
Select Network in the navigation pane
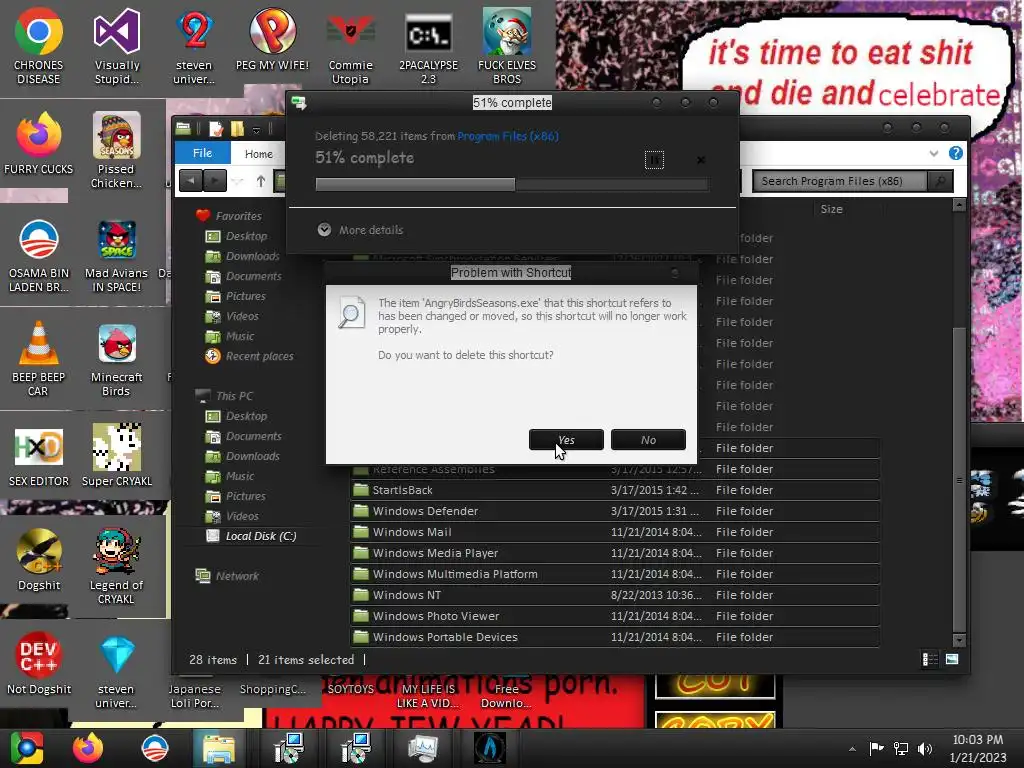click(227, 576)
